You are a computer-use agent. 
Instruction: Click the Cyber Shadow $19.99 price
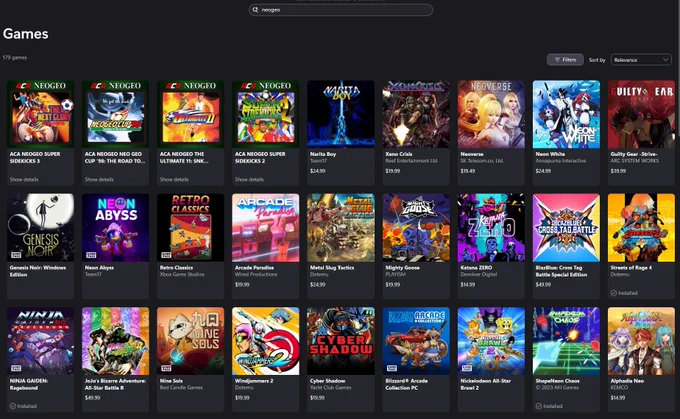[317, 398]
